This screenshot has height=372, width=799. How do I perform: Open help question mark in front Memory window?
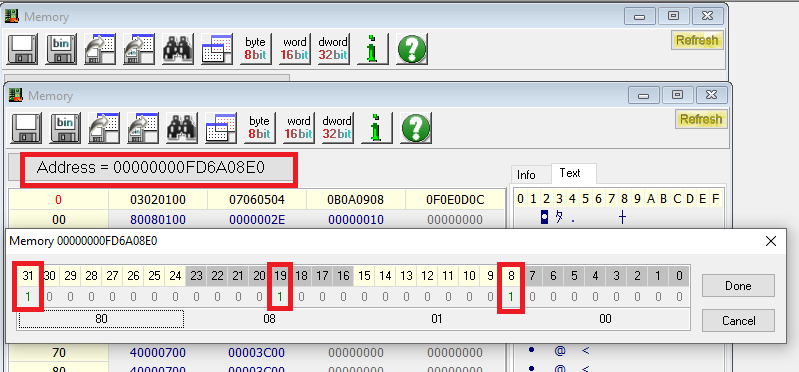(416, 127)
